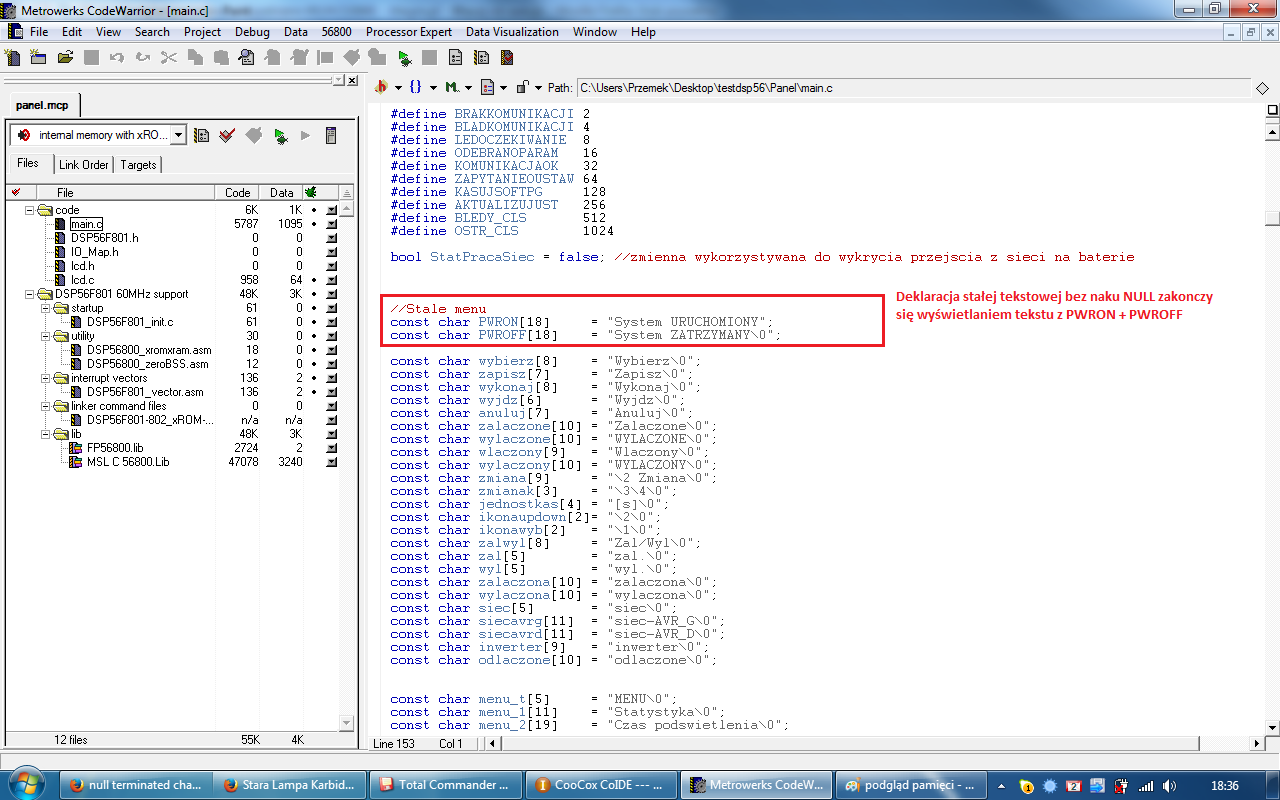This screenshot has height=800, width=1280.
Task: Click the taskbar clock showing 18:36
Action: tap(1224, 785)
